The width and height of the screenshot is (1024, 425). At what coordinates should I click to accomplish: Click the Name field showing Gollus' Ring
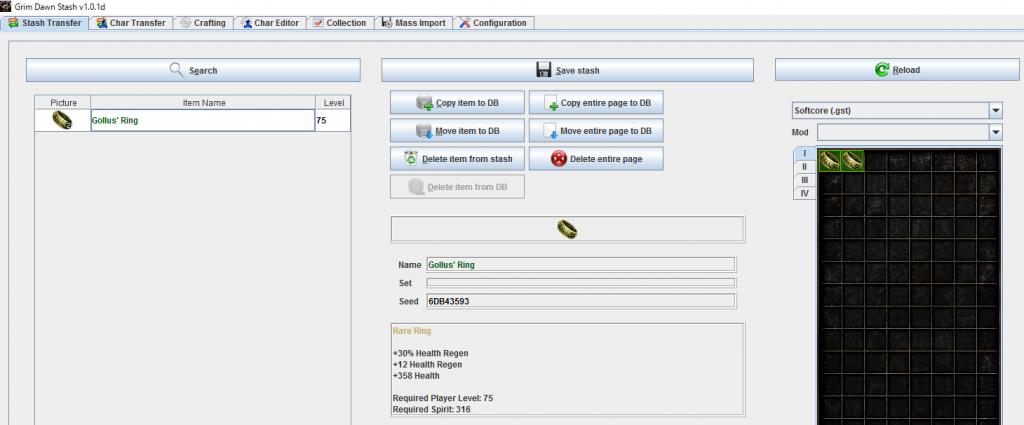pyautogui.click(x=581, y=265)
